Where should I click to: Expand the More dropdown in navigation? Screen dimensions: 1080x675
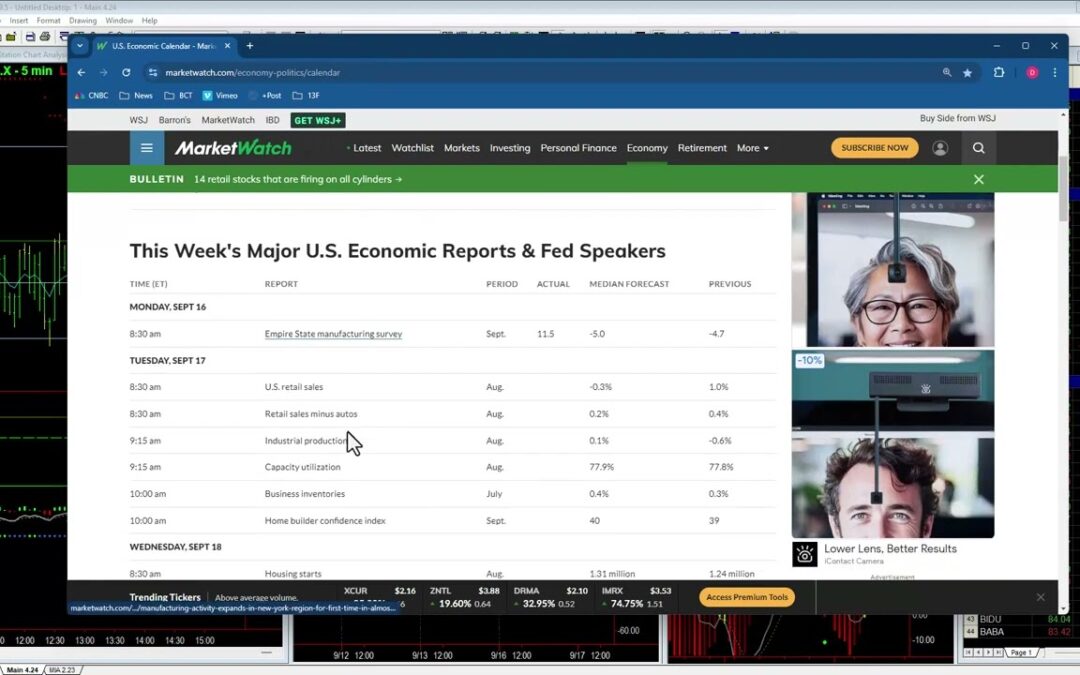(752, 148)
